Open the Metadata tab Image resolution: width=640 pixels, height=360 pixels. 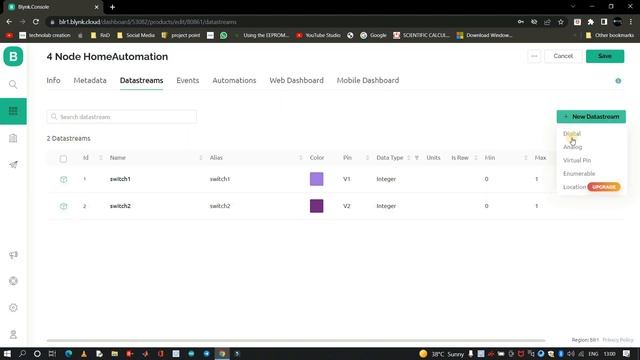[90, 80]
